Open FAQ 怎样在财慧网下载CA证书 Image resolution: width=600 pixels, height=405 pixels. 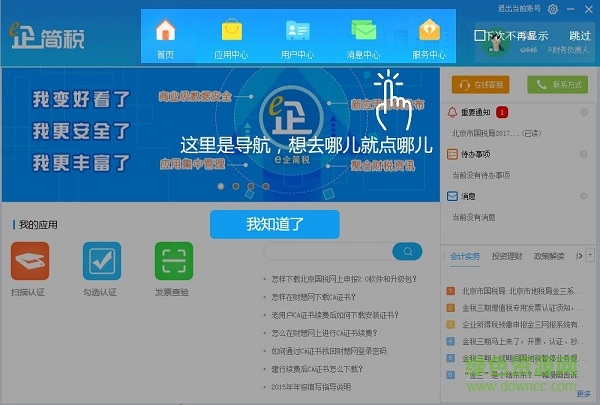tap(313, 297)
